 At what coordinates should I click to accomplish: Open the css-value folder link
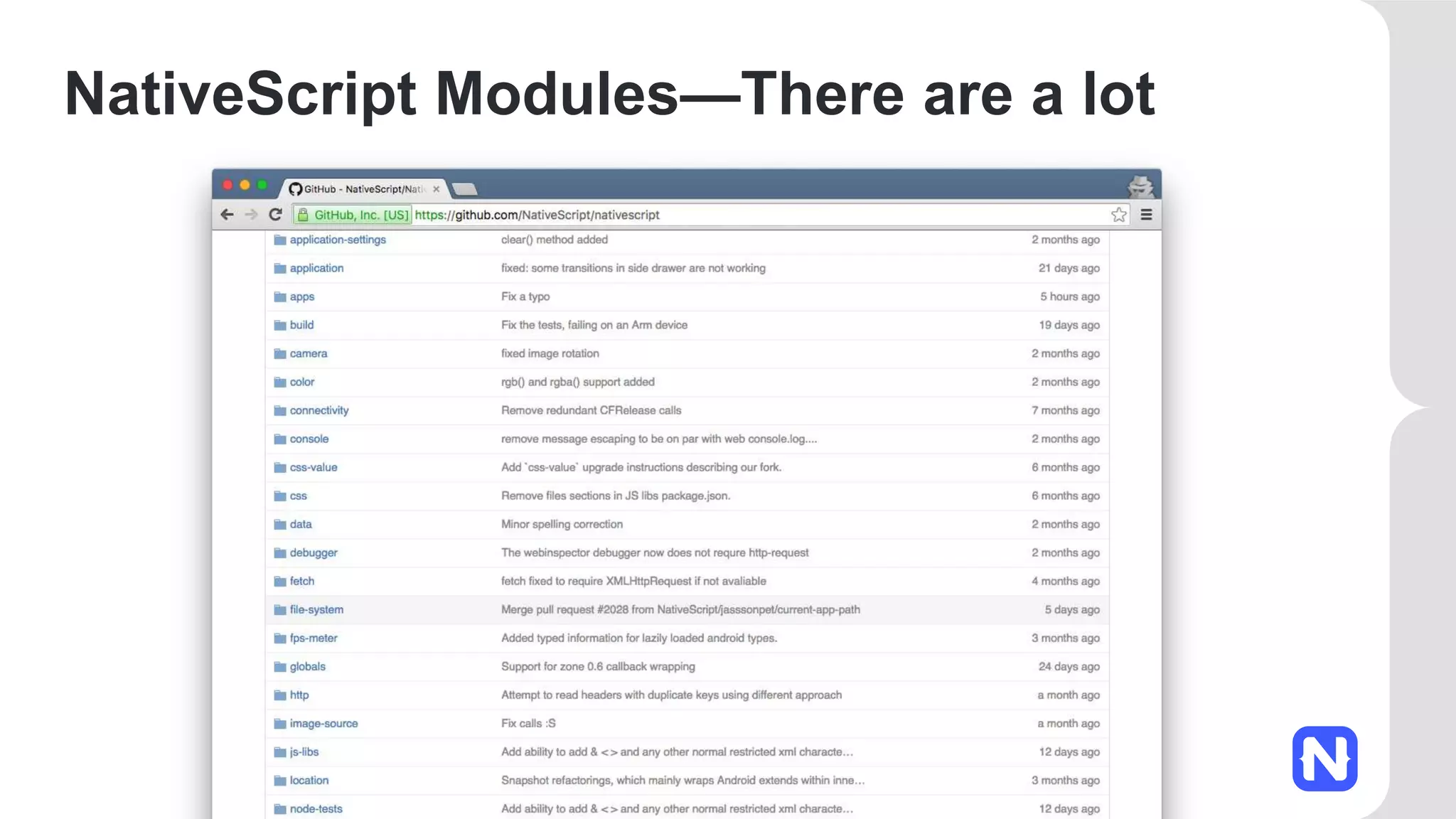coord(314,467)
